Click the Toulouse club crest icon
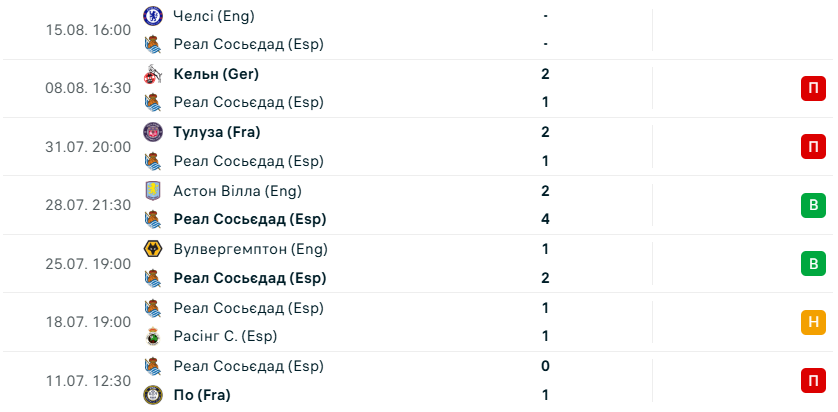 tap(153, 132)
